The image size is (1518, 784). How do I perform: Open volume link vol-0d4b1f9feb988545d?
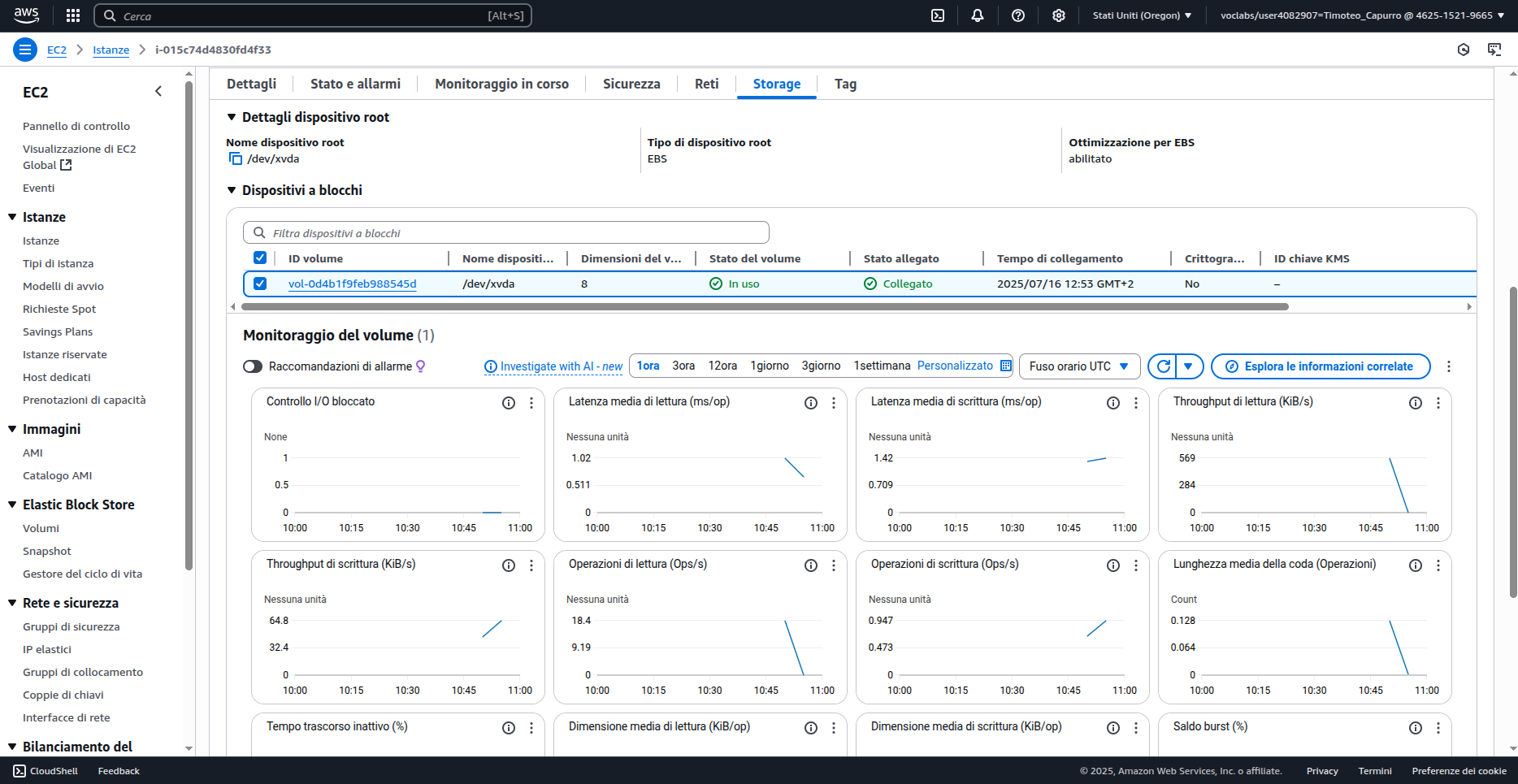pyautogui.click(x=352, y=284)
